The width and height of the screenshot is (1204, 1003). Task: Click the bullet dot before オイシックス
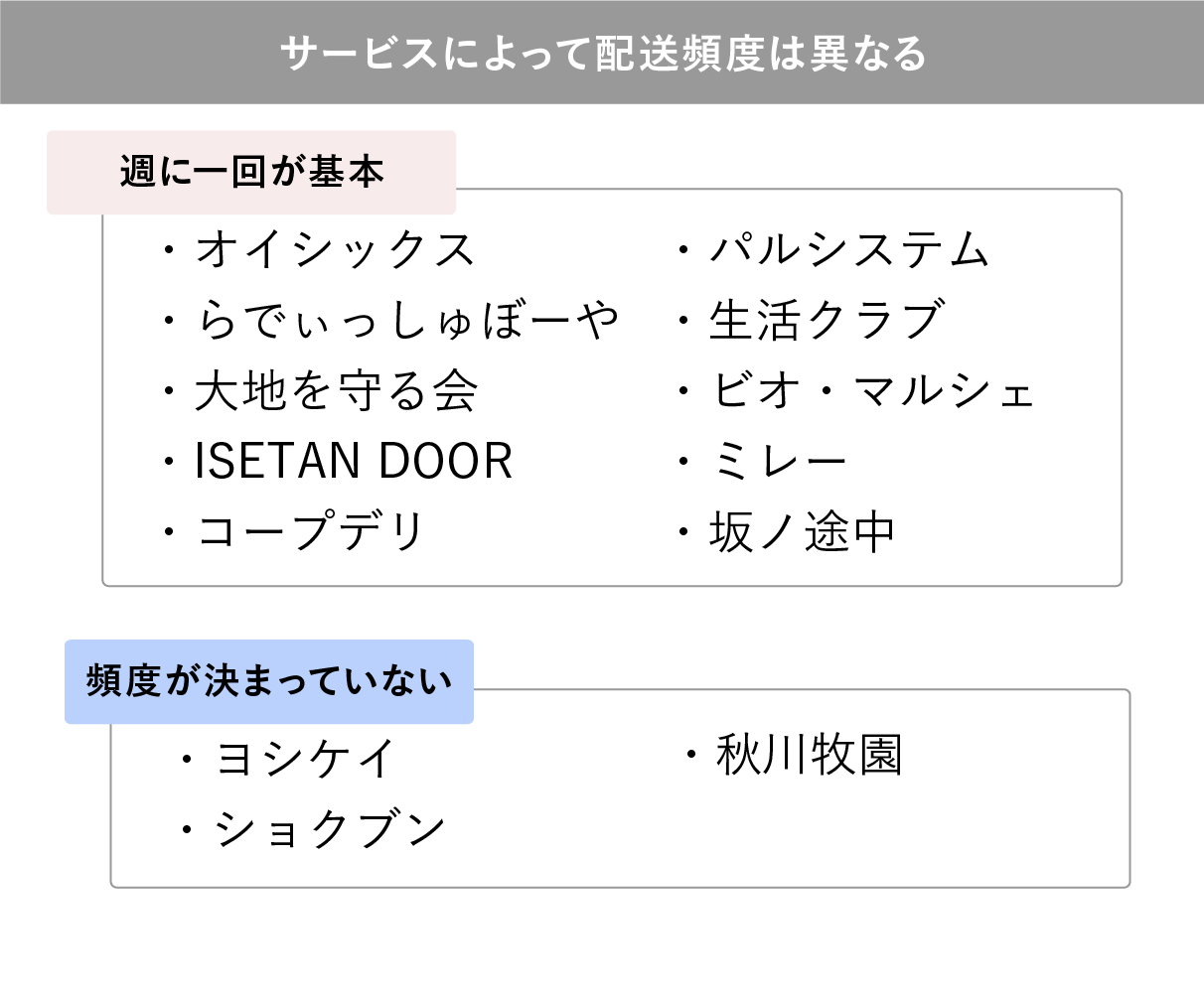(x=168, y=249)
